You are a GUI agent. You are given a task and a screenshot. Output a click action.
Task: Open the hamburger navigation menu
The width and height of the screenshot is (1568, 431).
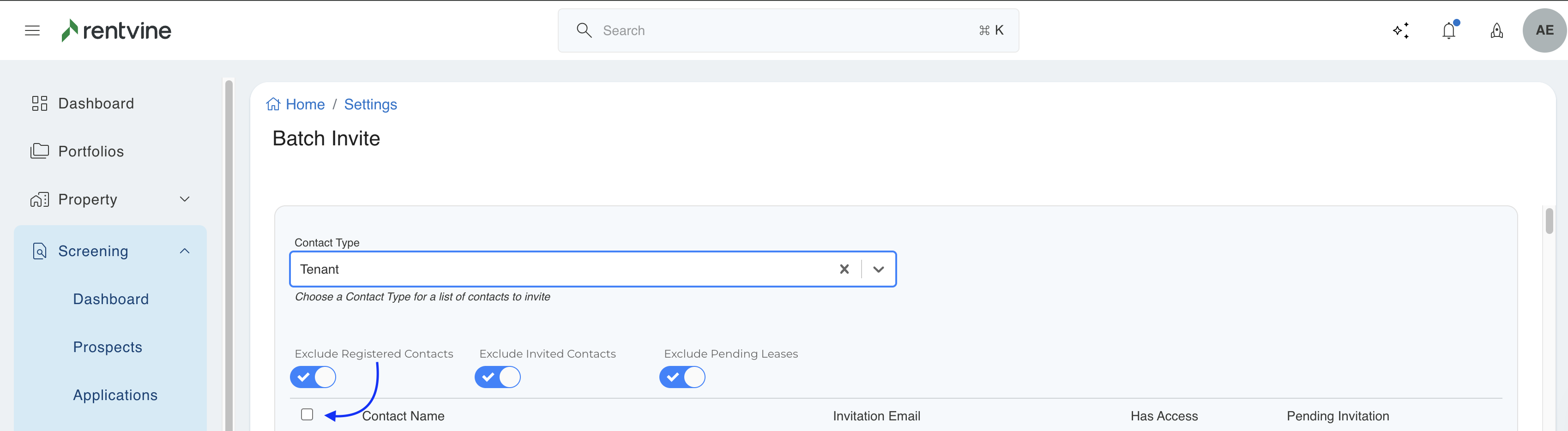(x=32, y=30)
